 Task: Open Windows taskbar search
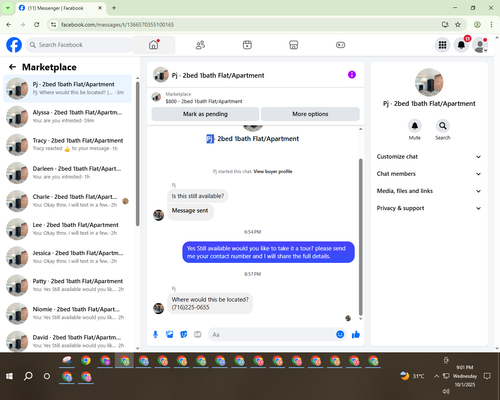pos(28,376)
